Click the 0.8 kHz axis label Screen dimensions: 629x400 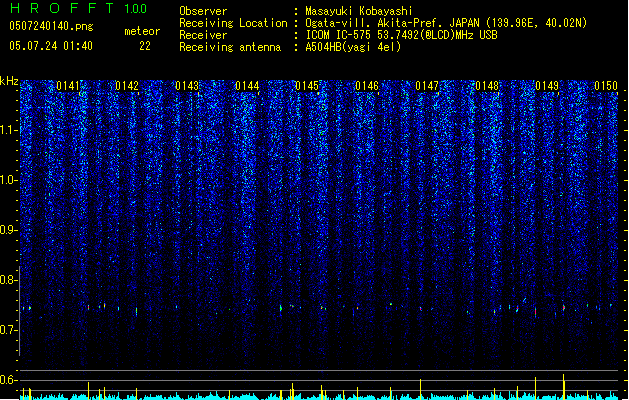[x=9, y=280]
